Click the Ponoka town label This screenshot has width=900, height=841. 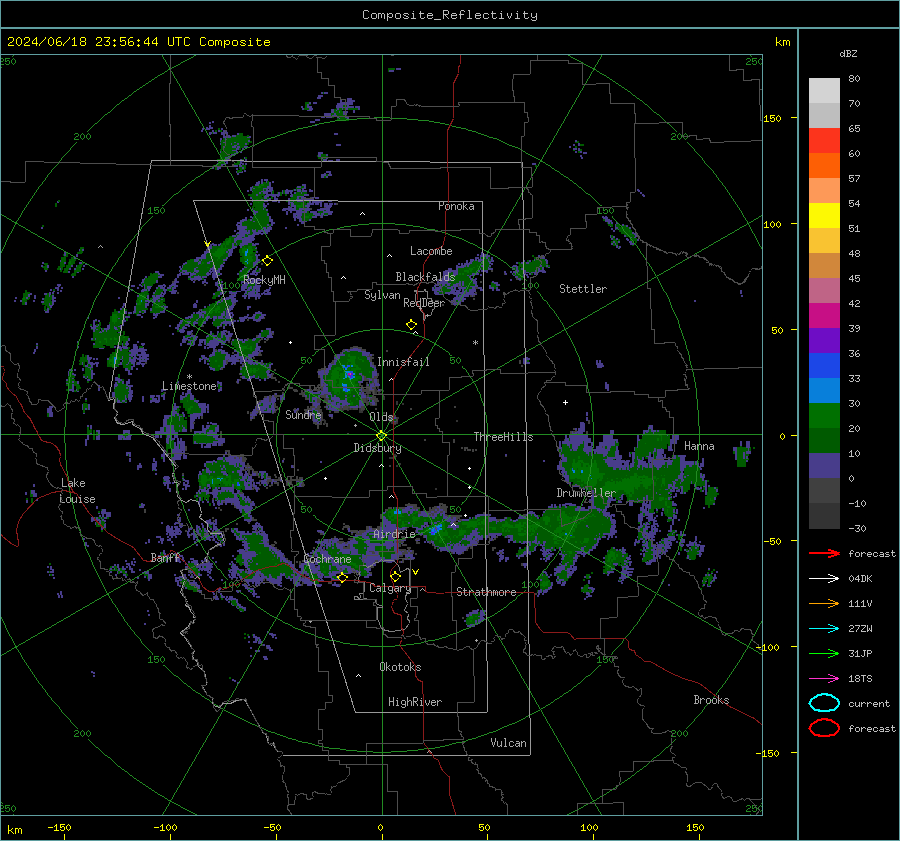456,206
